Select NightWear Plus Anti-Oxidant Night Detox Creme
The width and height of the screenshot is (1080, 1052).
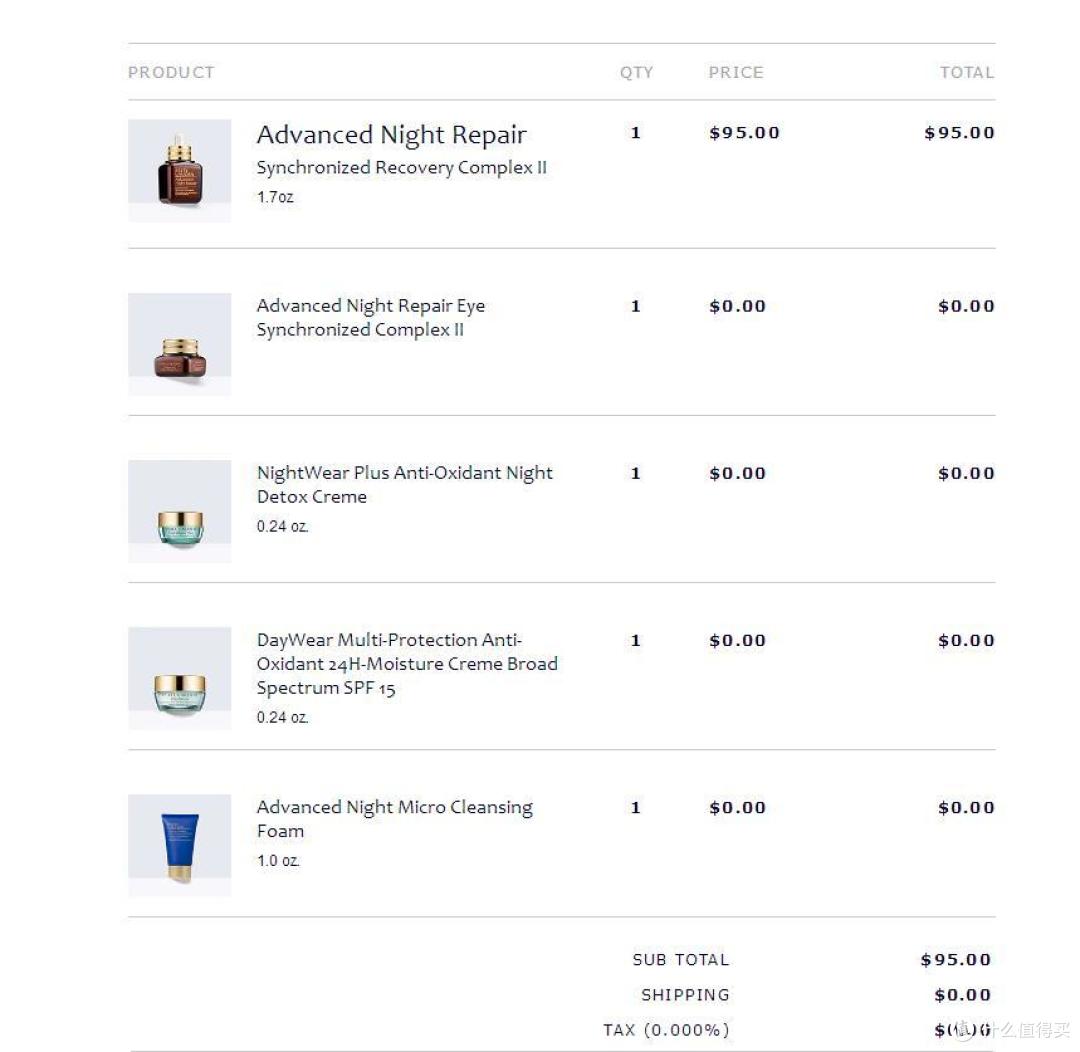[404, 485]
